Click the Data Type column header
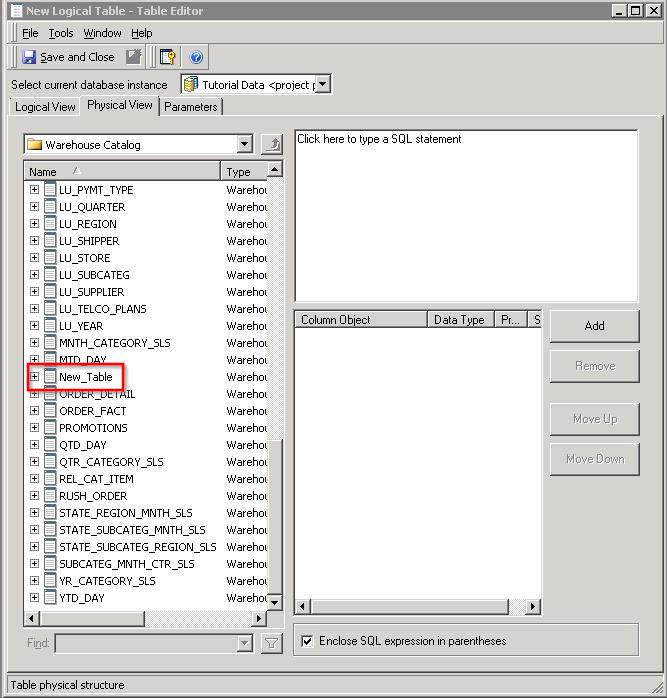 coord(460,320)
